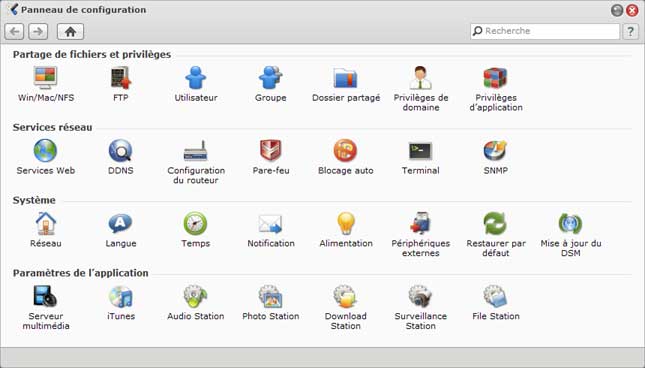The height and width of the screenshot is (368, 645).
Task: Open help with the question mark button
Action: tap(631, 31)
